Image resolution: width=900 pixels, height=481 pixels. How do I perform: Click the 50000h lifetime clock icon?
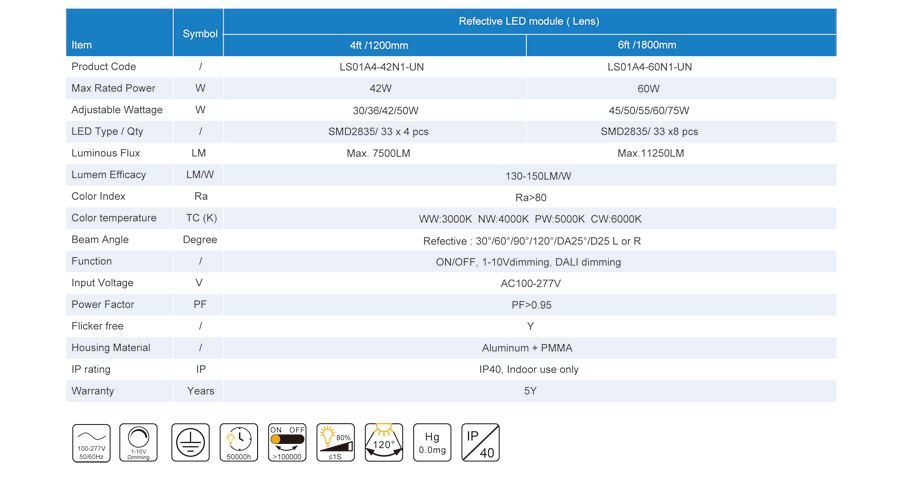(239, 443)
